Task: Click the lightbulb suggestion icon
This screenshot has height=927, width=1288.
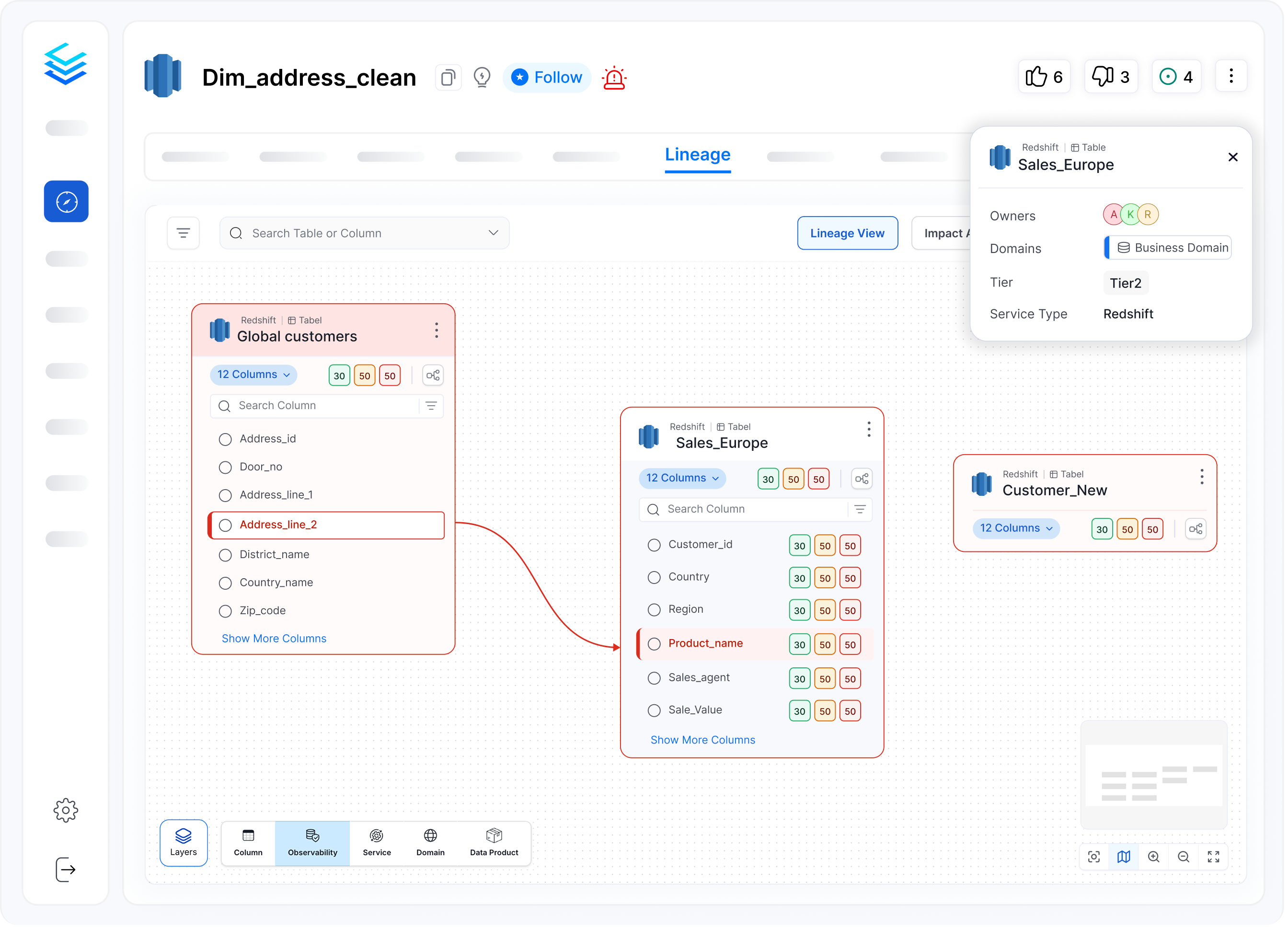Action: pos(482,77)
